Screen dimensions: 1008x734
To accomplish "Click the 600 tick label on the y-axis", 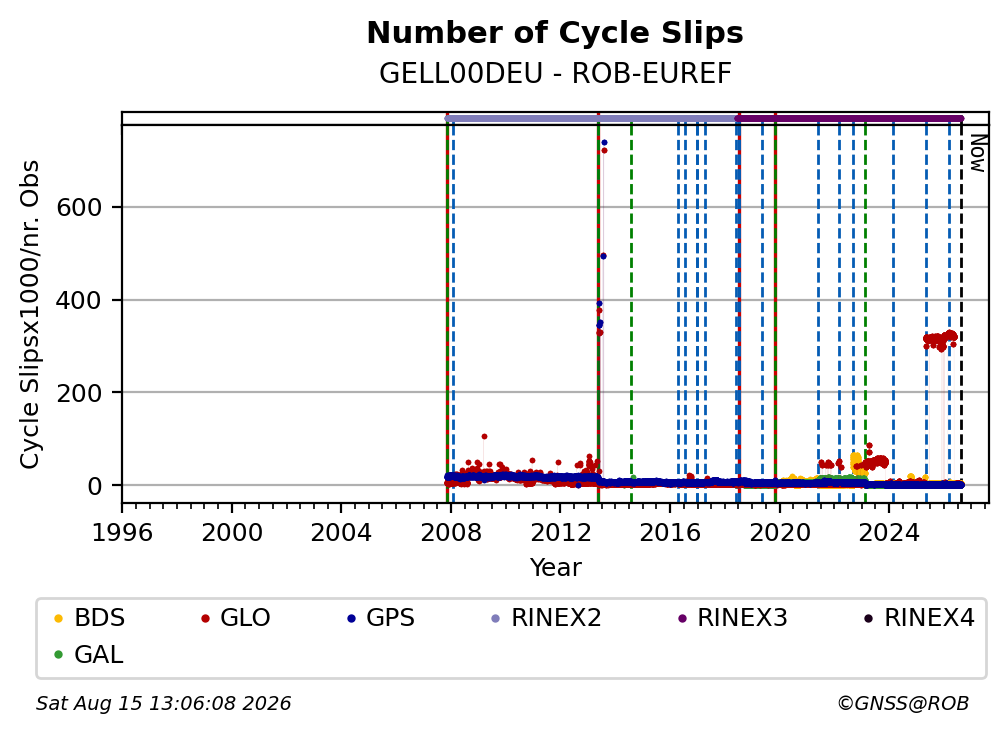I will click(79, 208).
